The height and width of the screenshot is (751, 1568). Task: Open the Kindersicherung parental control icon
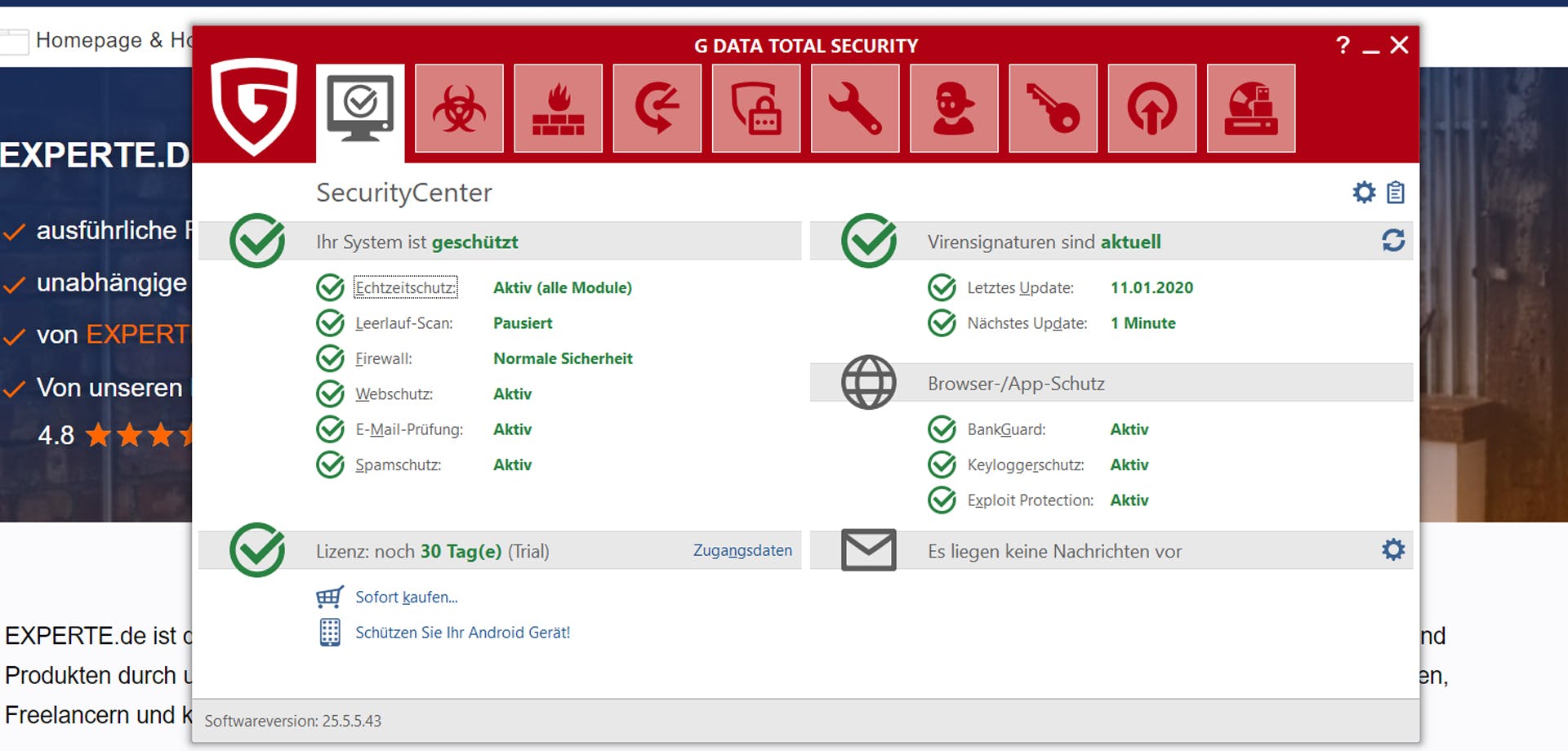tap(953, 107)
